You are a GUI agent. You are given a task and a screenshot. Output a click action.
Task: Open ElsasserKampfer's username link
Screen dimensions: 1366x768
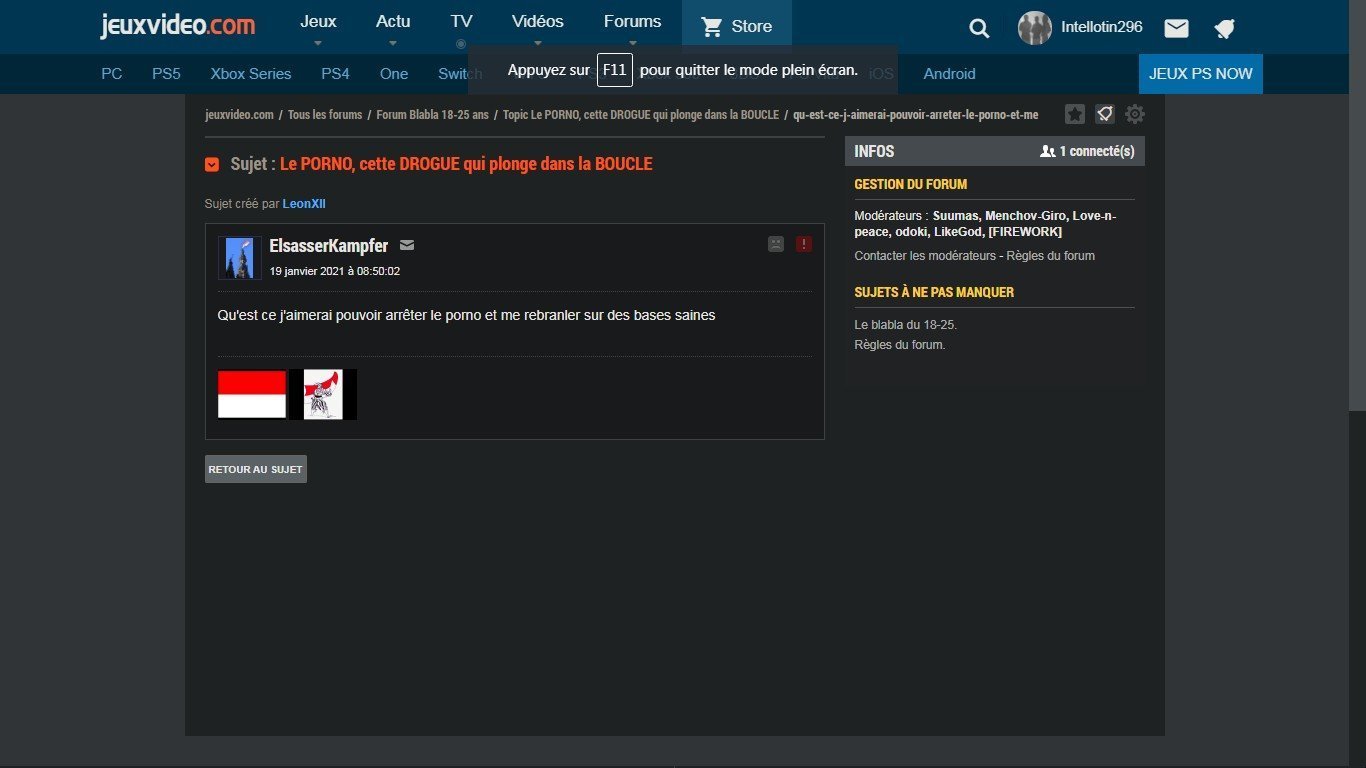point(329,246)
